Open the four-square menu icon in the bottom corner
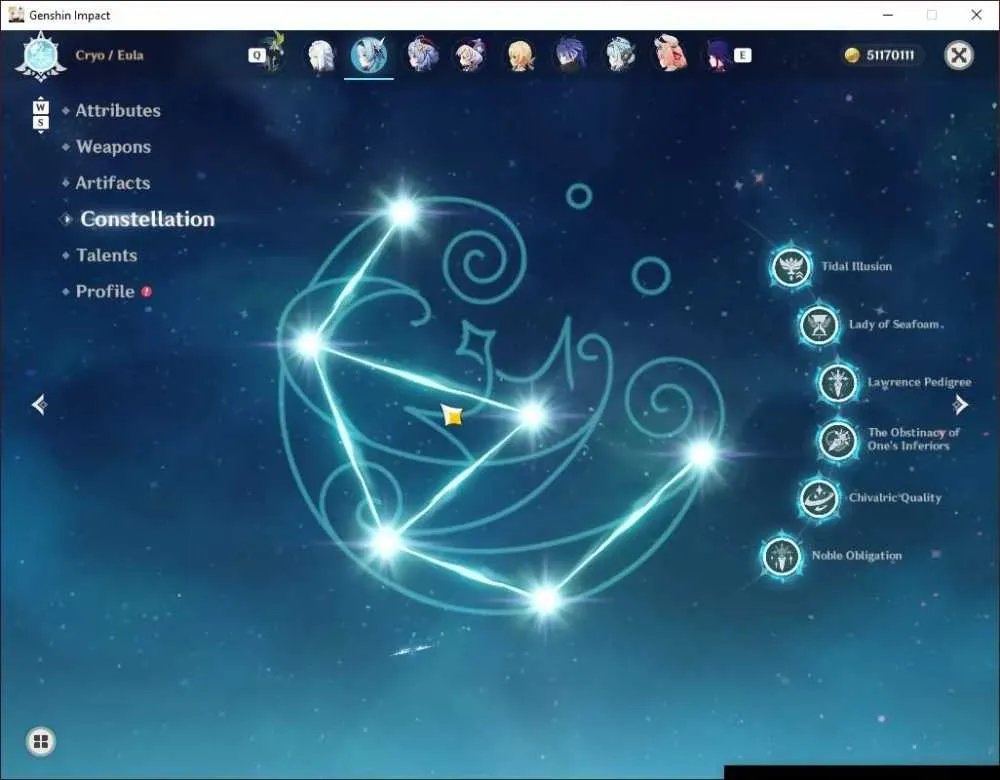 41,741
